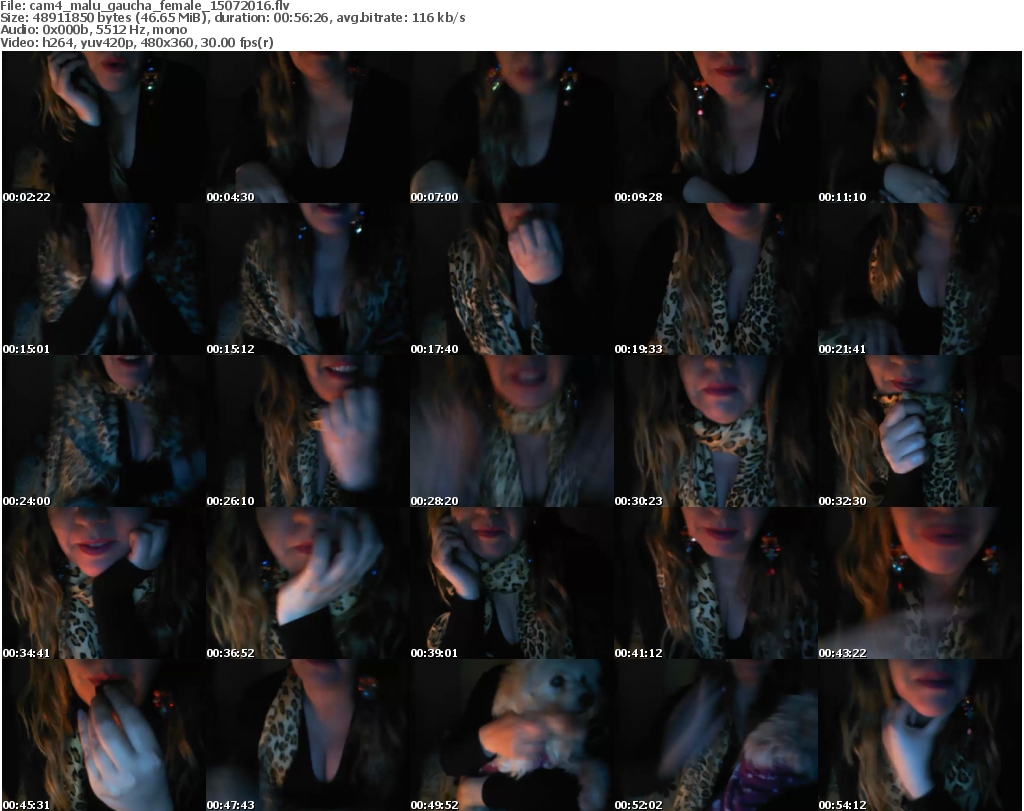Open the frame at 00:17:40

(x=512, y=279)
